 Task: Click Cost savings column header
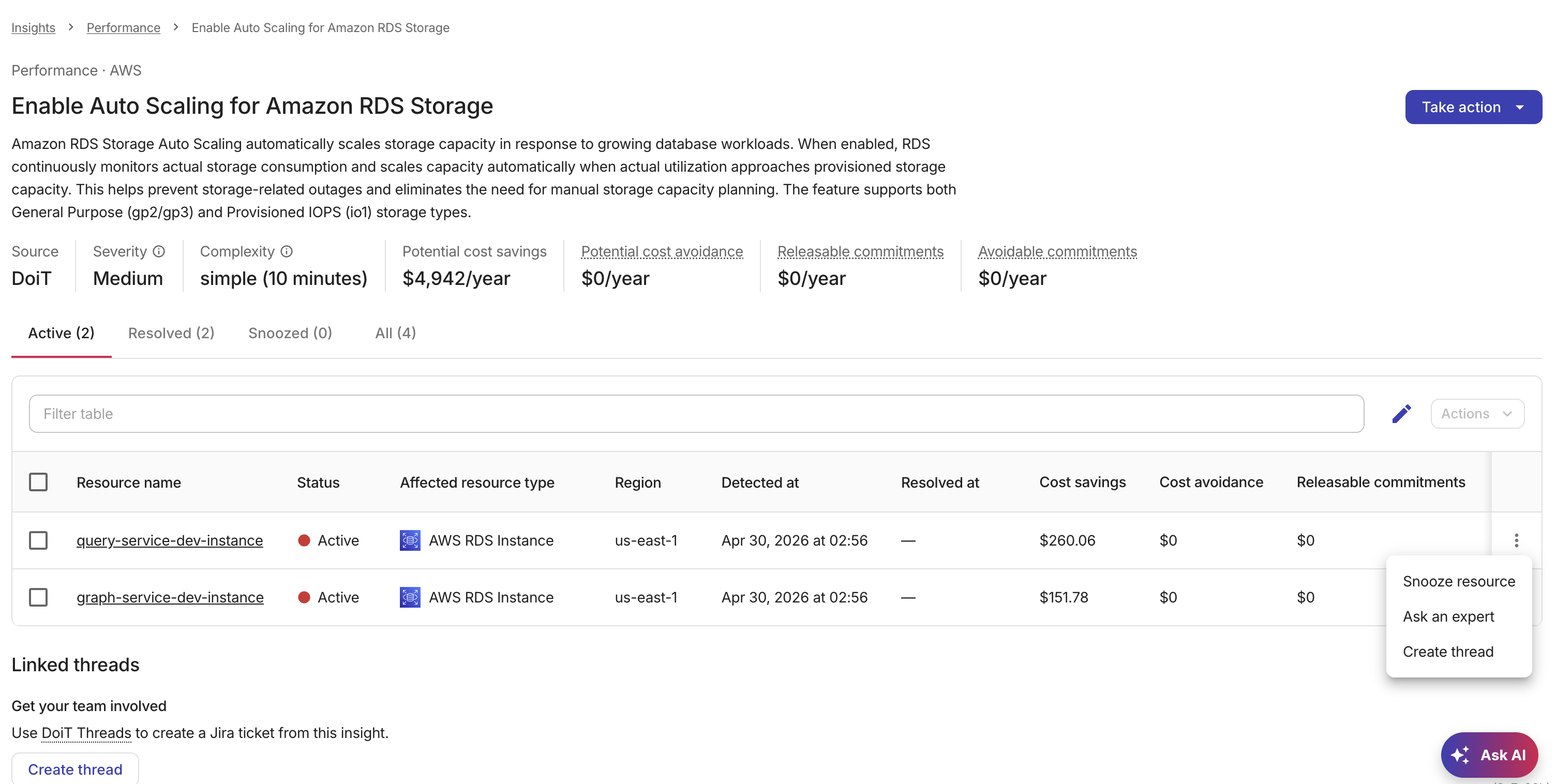(x=1083, y=482)
